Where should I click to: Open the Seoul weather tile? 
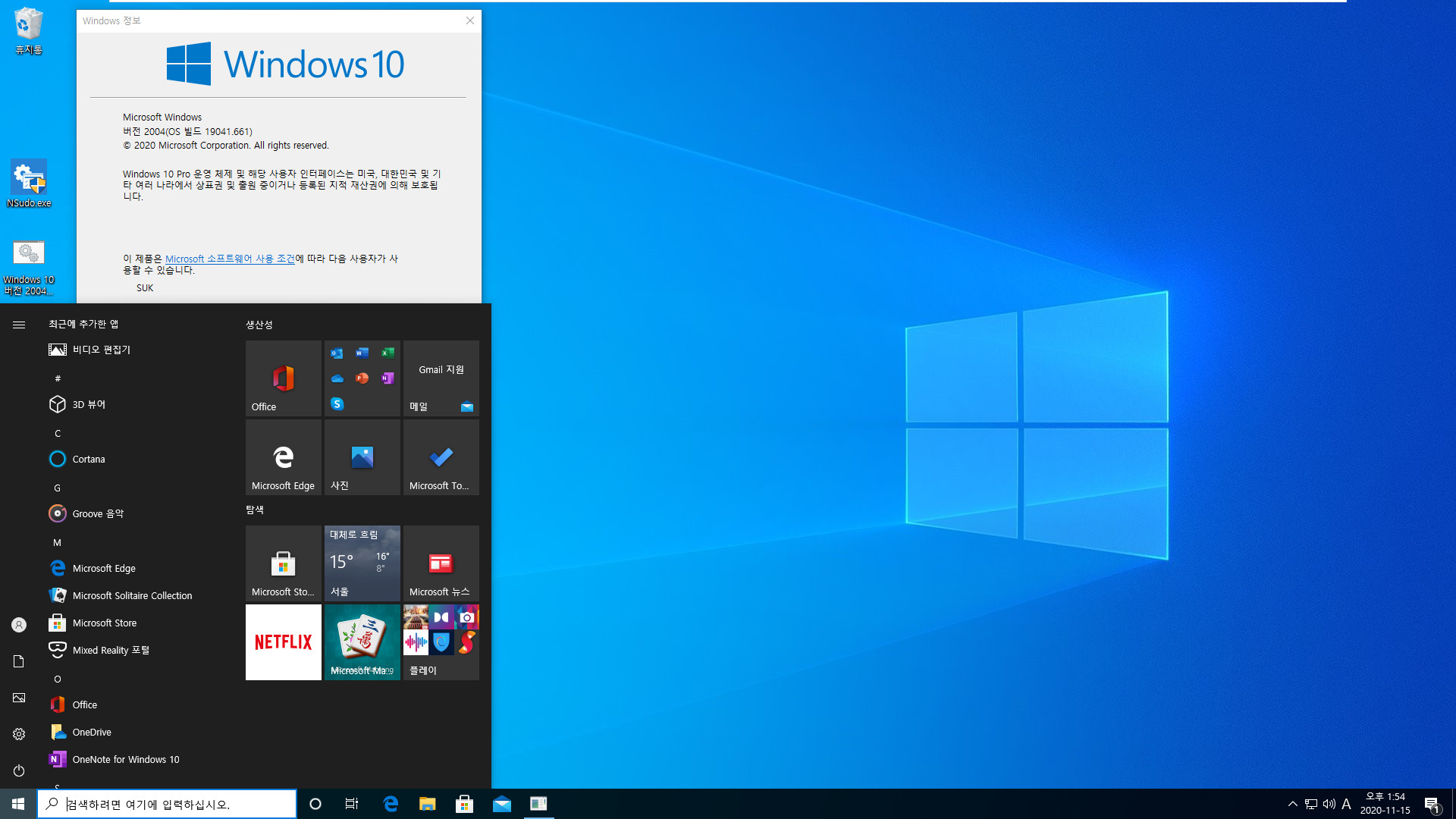pyautogui.click(x=362, y=563)
